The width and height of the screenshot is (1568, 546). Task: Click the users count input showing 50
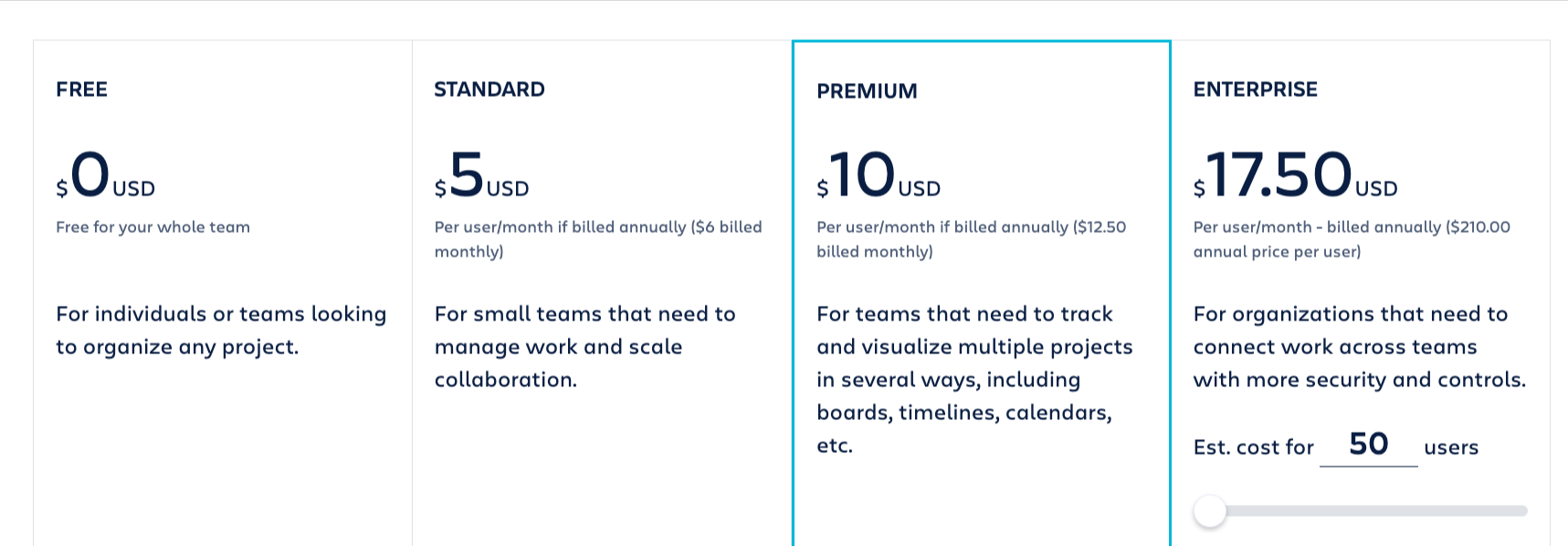click(1369, 445)
